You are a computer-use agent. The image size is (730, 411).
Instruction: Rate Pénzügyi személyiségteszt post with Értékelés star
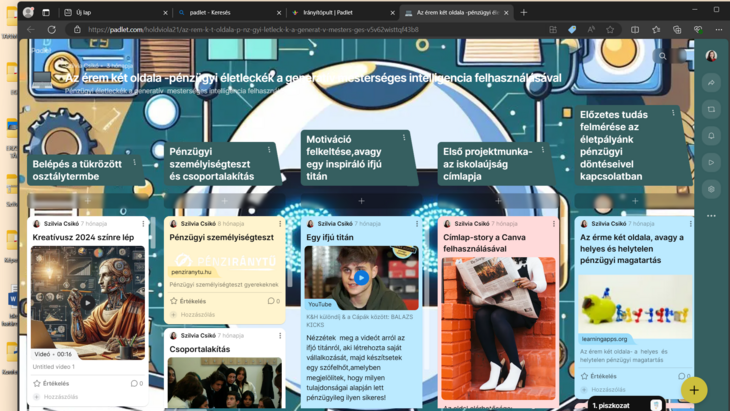188,301
